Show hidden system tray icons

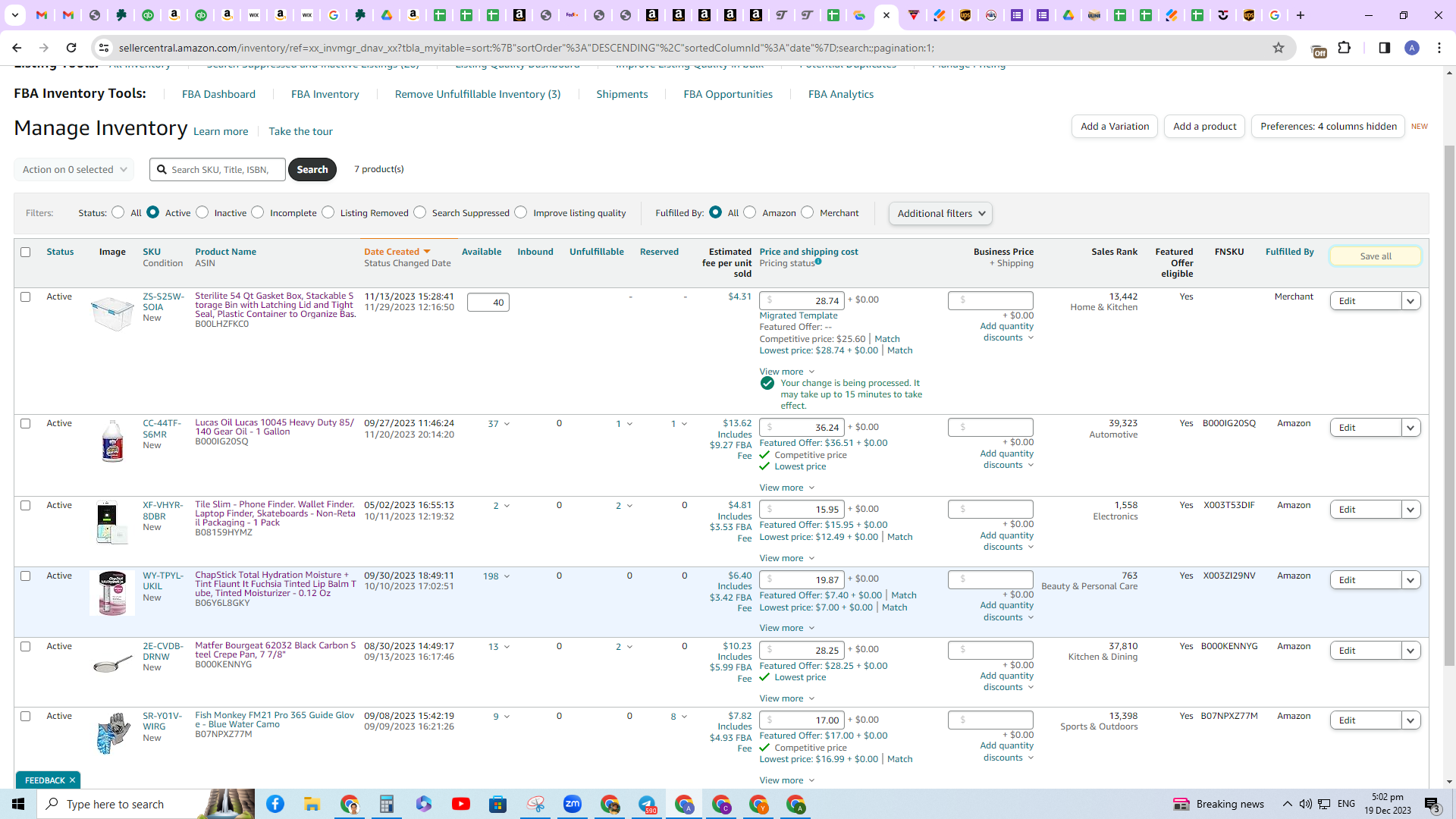[1287, 804]
